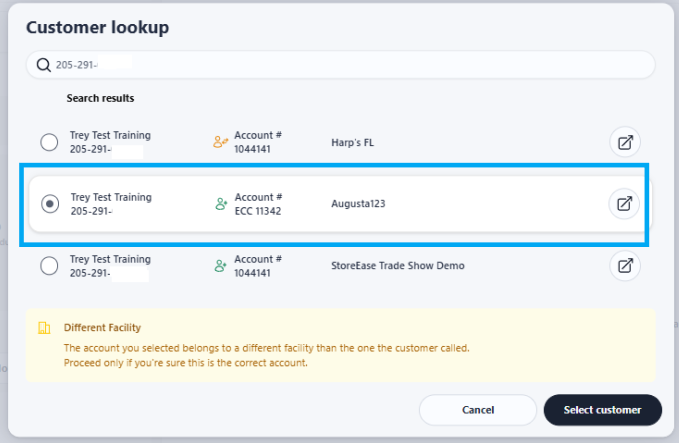Click account number ECC 11342
679x443 pixels.
point(258,211)
